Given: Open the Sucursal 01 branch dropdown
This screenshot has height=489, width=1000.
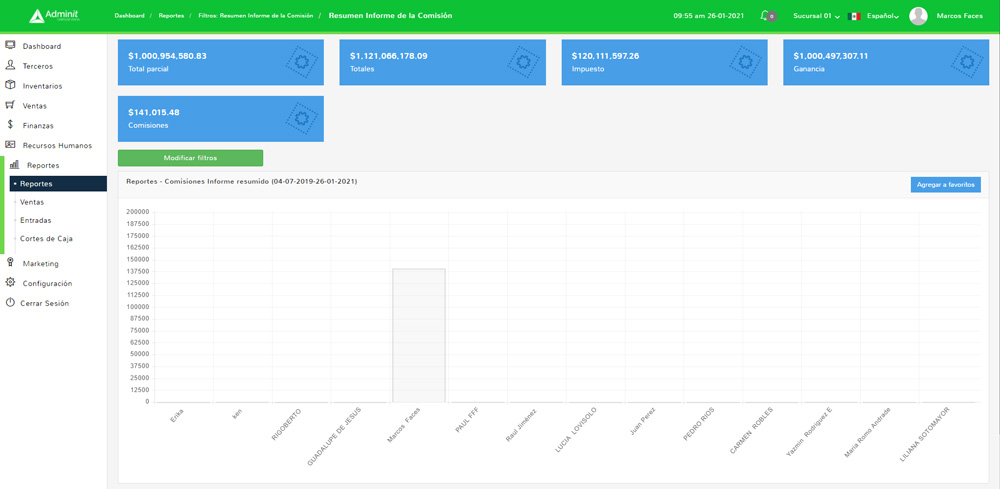Looking at the screenshot, I should coord(815,16).
